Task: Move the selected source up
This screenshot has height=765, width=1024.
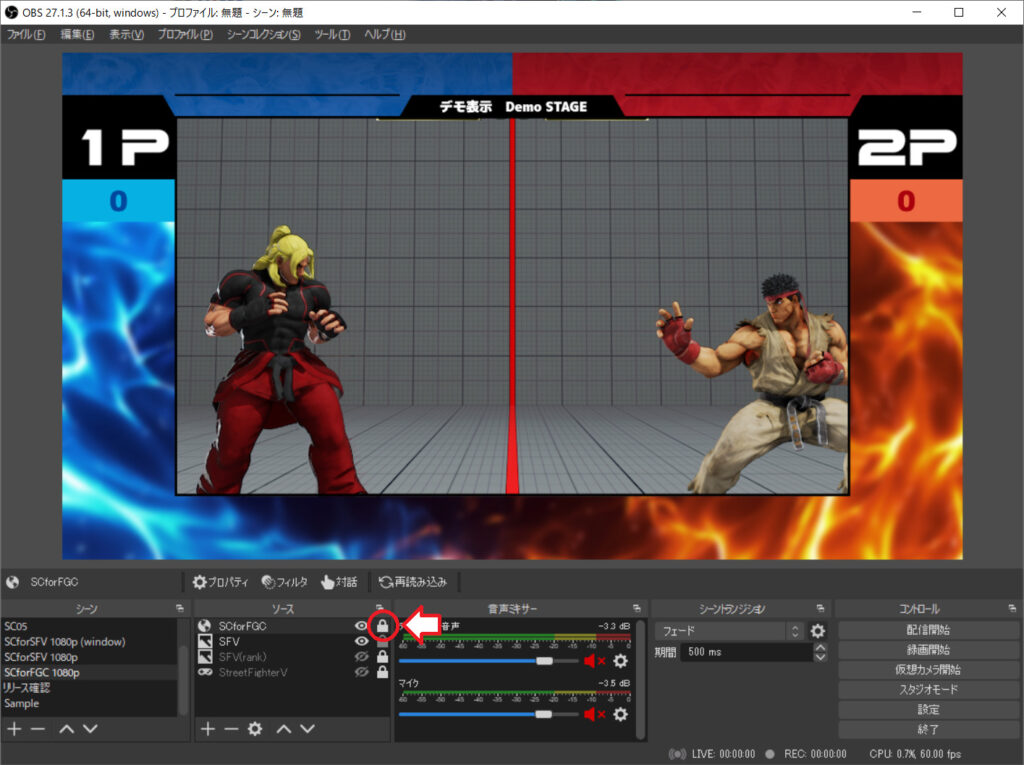Action: [283, 728]
